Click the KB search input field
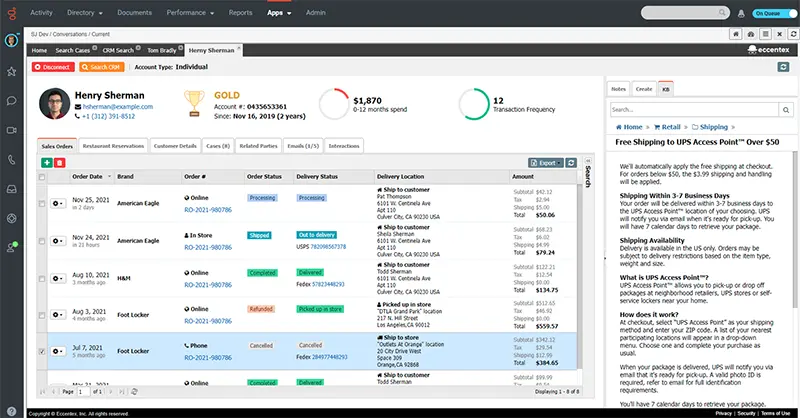Viewport: 800px width, 418px height. [x=694, y=110]
